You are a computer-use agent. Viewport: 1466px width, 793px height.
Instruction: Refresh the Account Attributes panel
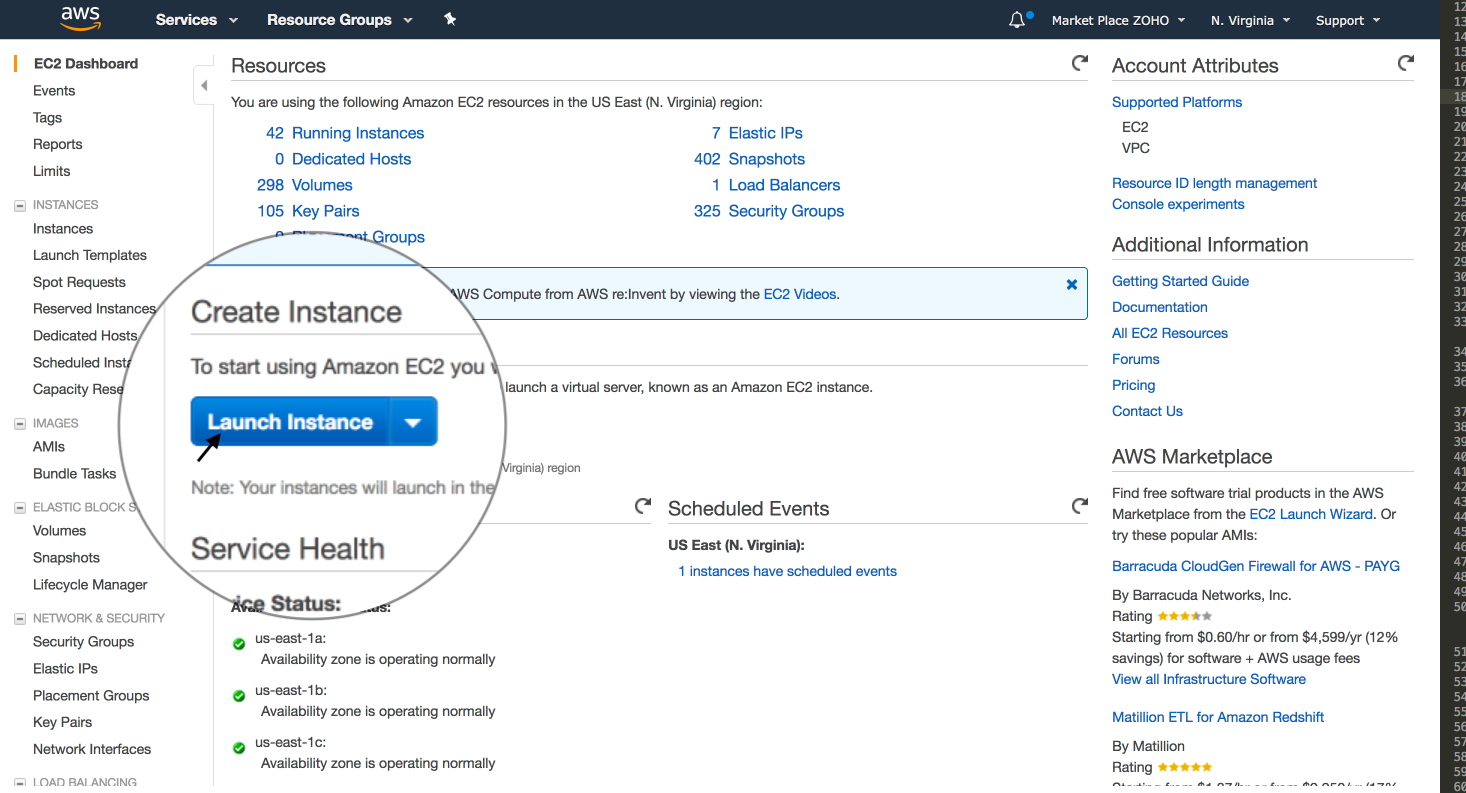[x=1406, y=63]
